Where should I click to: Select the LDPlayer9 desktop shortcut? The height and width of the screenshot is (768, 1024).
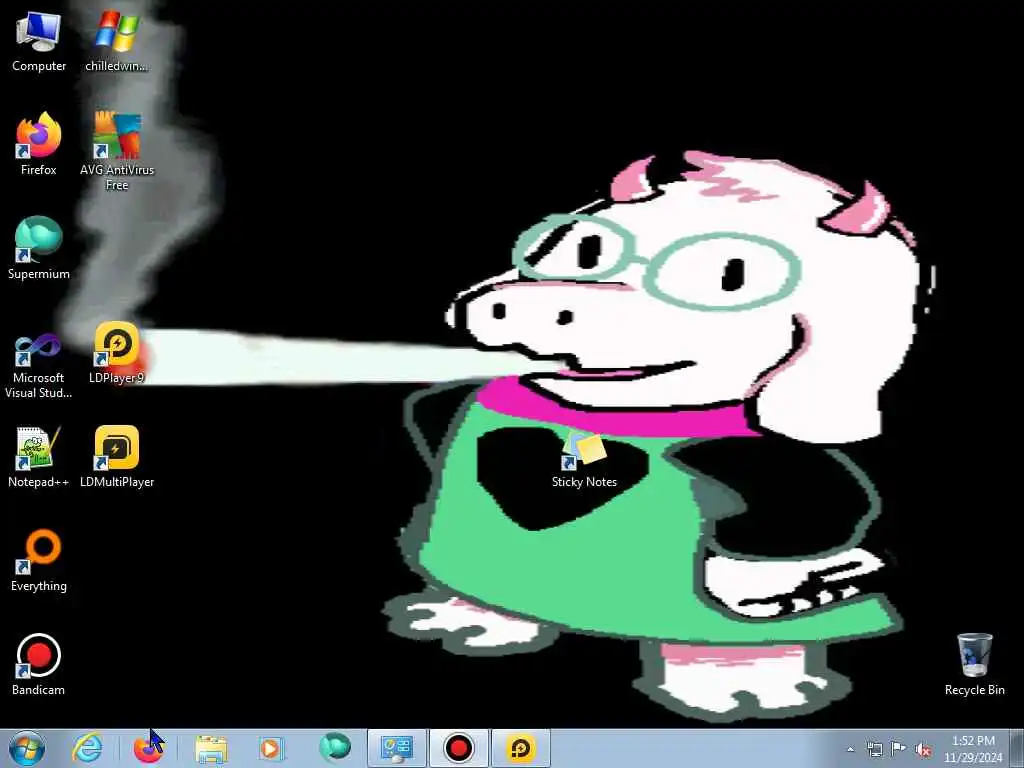click(117, 353)
